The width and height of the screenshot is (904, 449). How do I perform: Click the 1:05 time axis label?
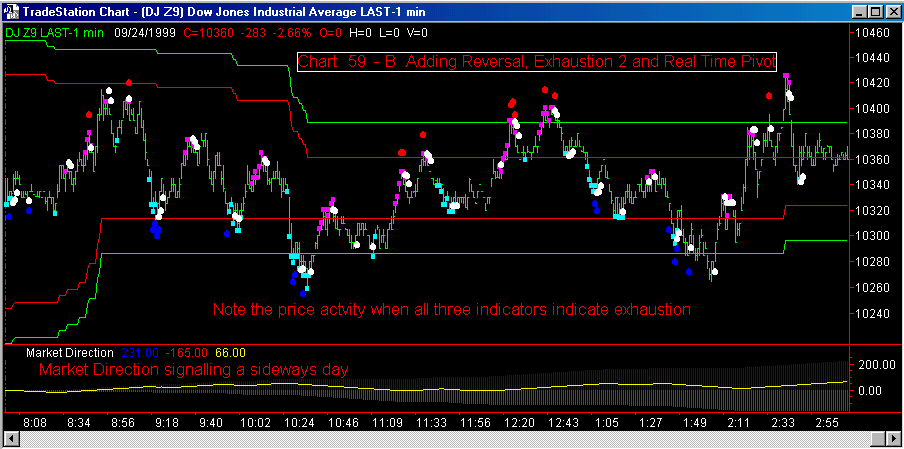click(x=608, y=422)
